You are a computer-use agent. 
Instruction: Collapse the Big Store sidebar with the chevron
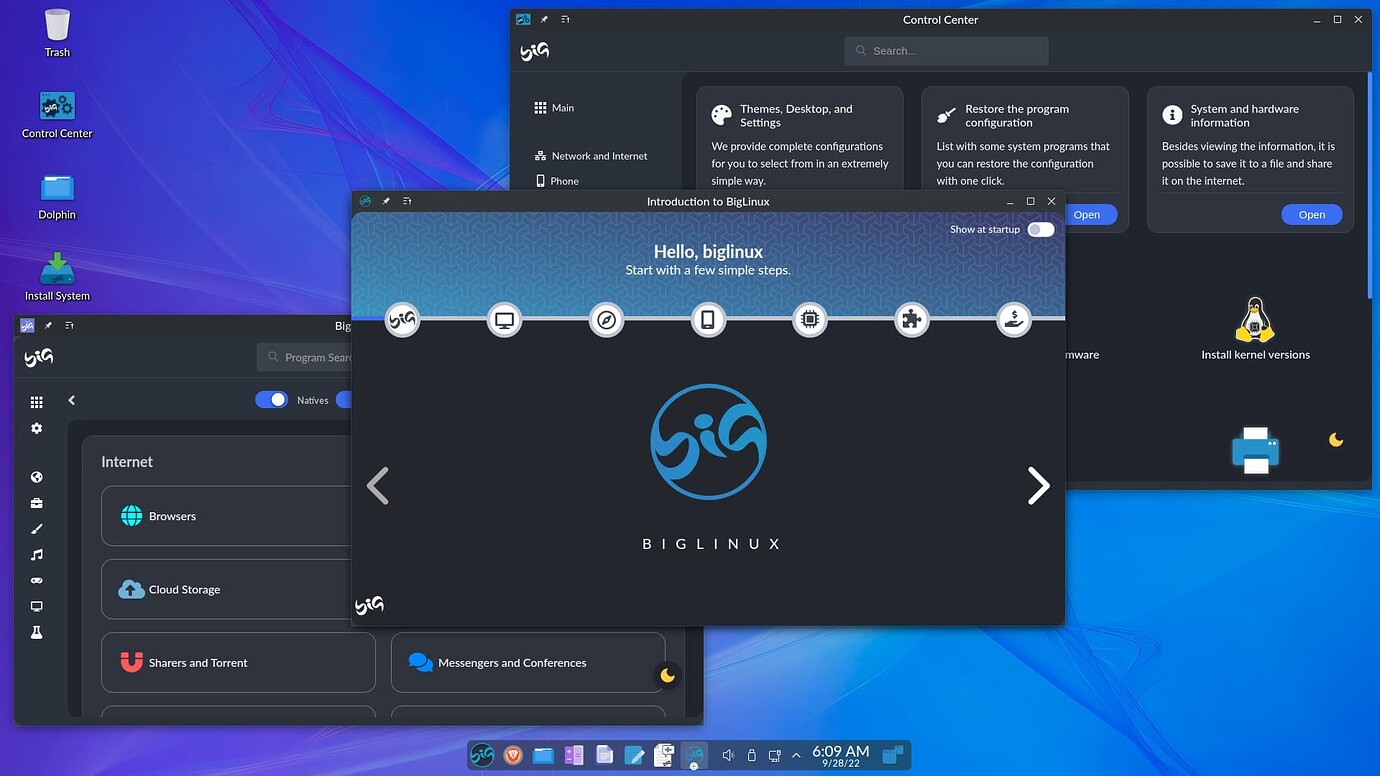coord(71,399)
